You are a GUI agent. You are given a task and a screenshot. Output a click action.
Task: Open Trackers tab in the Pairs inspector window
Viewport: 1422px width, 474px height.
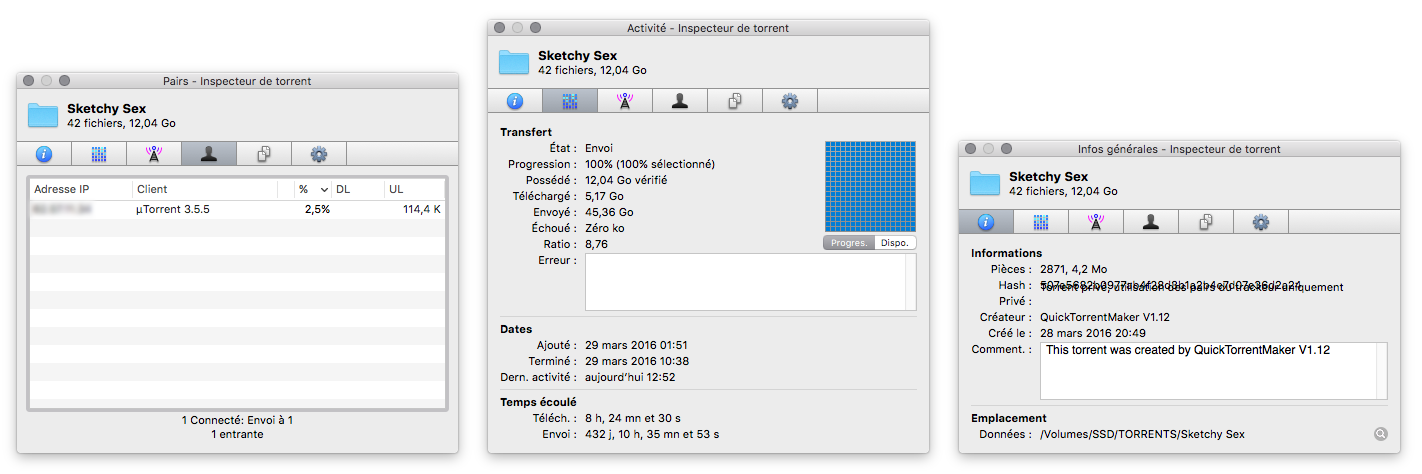pyautogui.click(x=153, y=154)
